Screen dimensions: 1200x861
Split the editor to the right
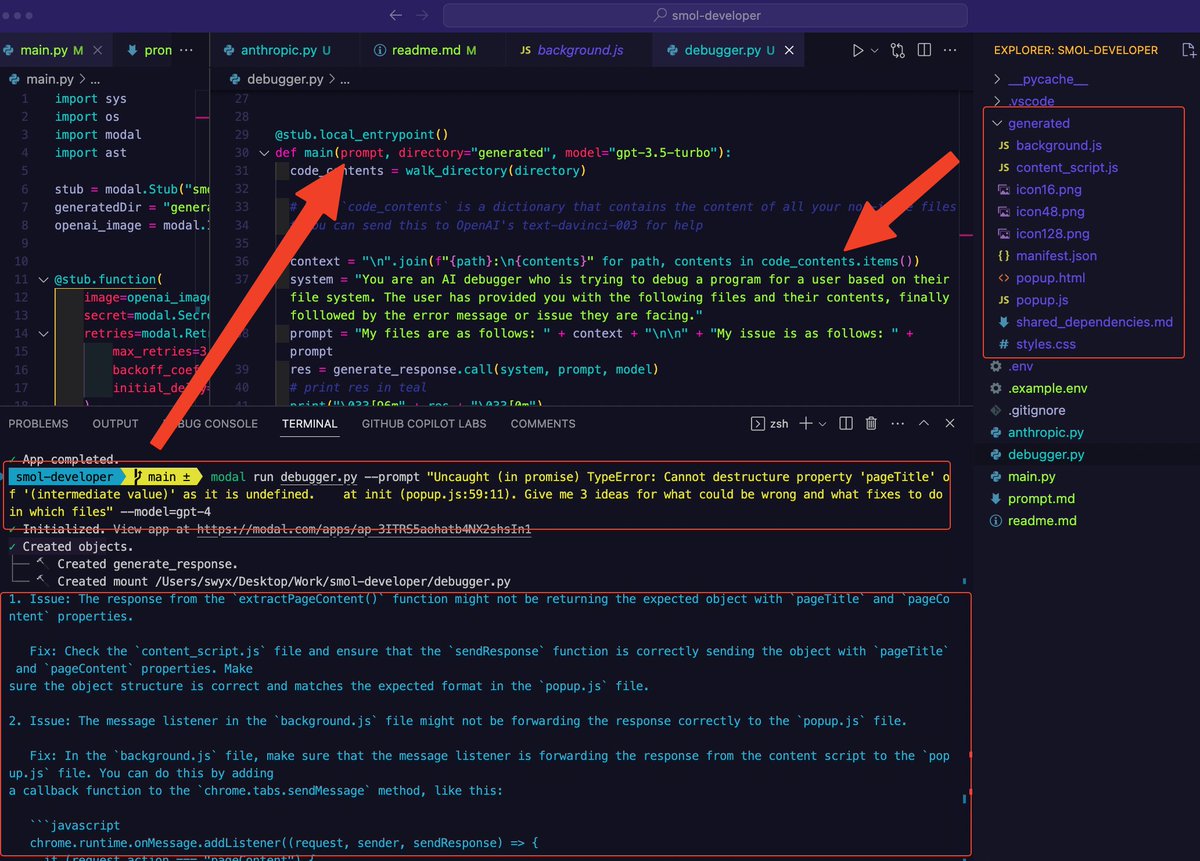tap(926, 50)
